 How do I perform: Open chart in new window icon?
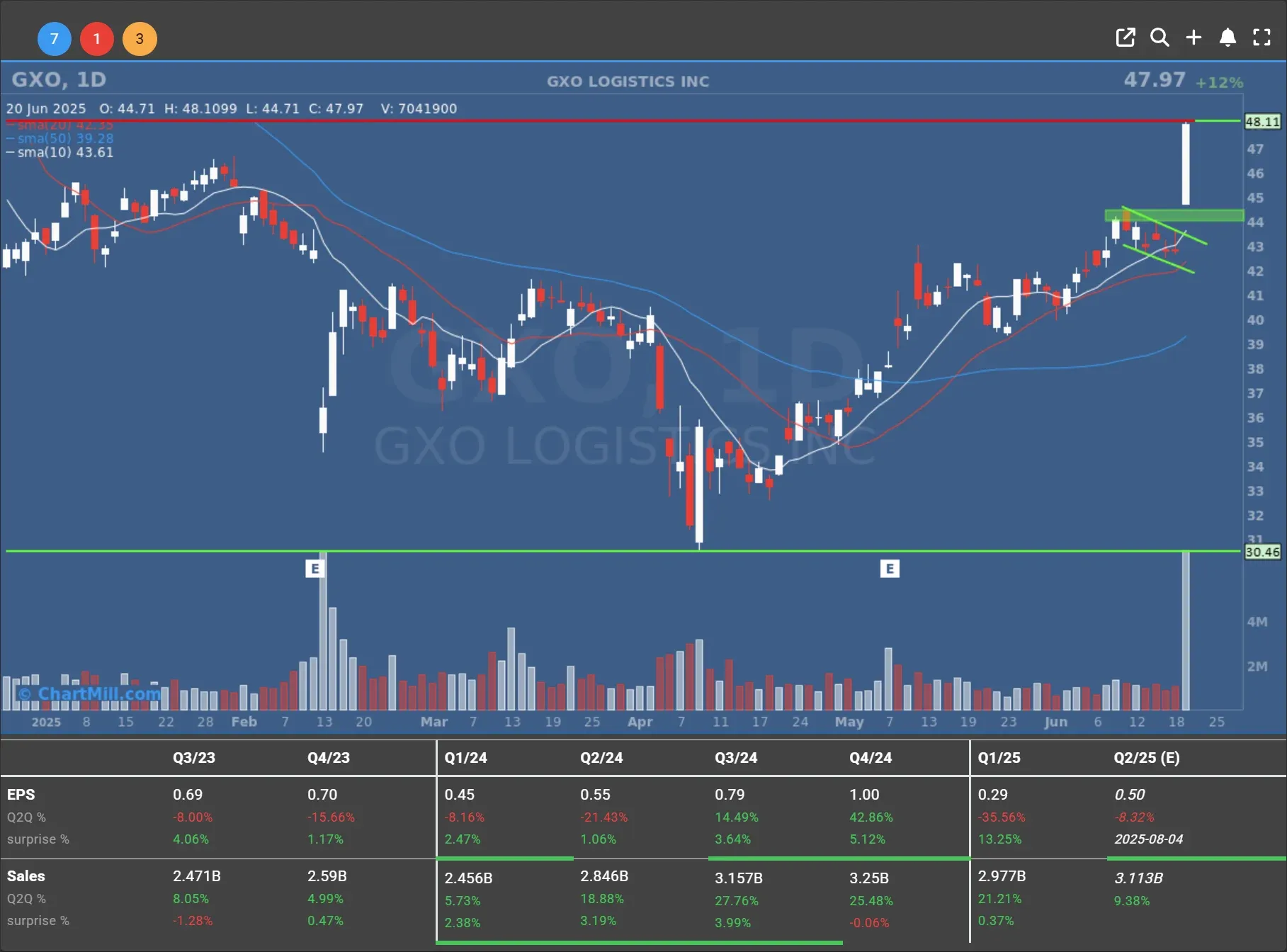pyautogui.click(x=1126, y=38)
